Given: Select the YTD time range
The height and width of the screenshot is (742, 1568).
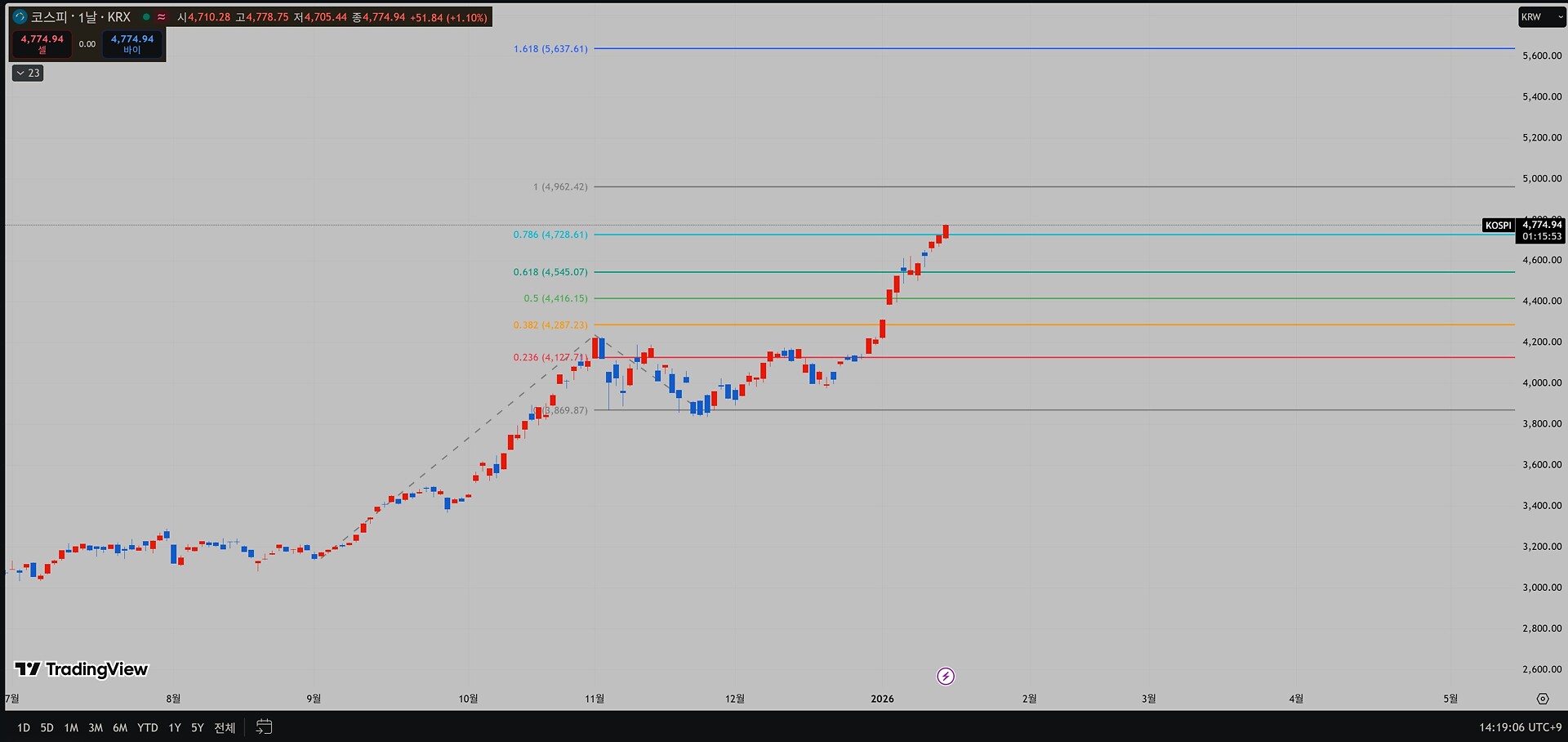Looking at the screenshot, I should pyautogui.click(x=148, y=727).
